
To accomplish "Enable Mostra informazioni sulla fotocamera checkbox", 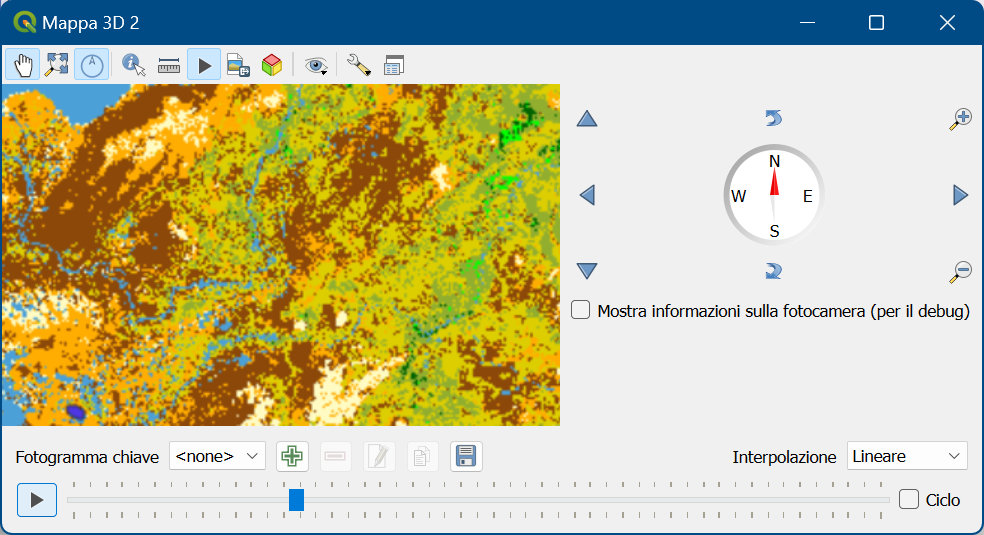I will 580,310.
